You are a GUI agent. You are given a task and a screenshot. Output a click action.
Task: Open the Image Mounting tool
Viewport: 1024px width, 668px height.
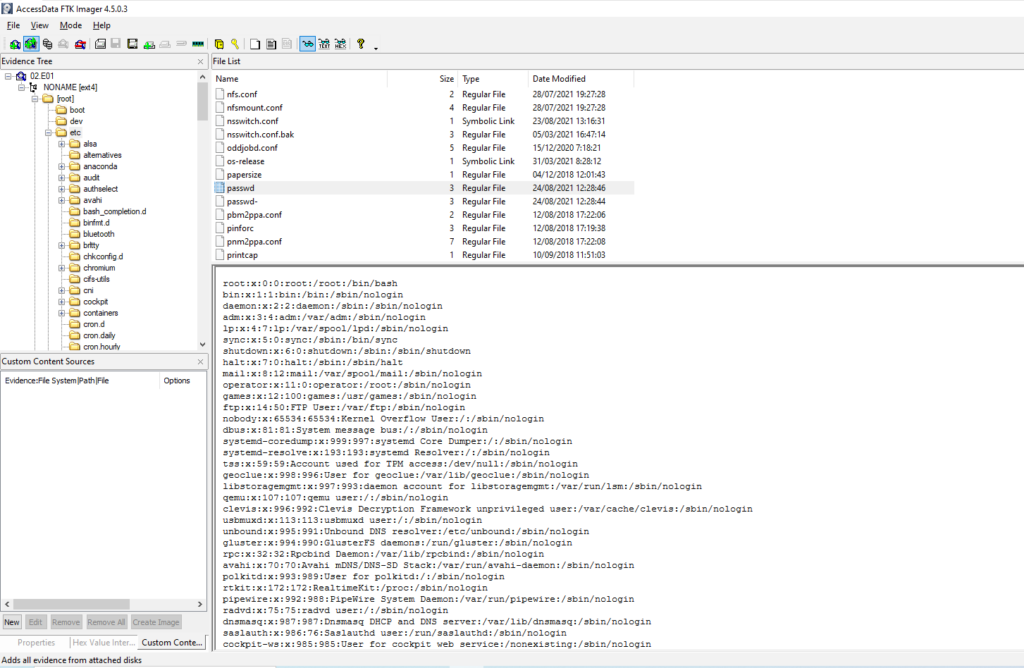pos(47,44)
